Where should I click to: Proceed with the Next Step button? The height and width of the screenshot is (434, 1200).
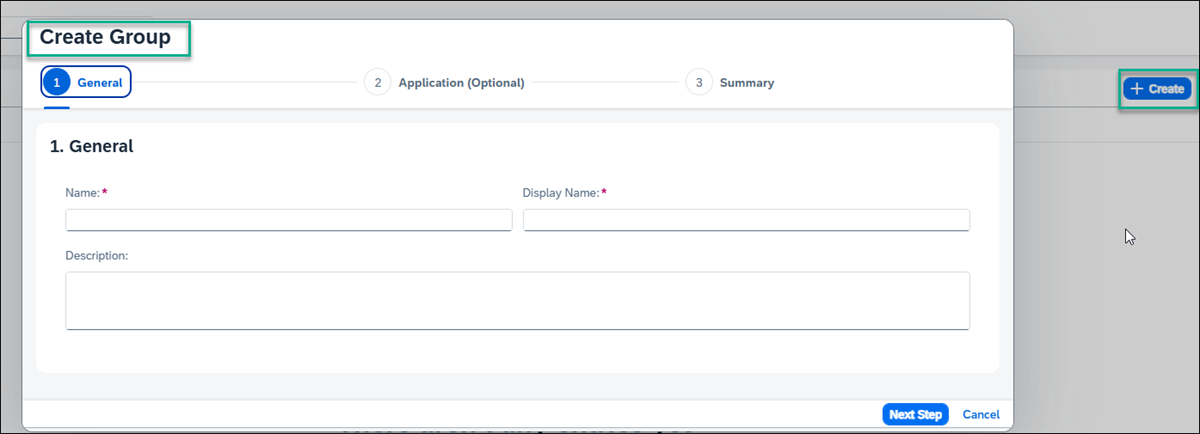tap(915, 415)
